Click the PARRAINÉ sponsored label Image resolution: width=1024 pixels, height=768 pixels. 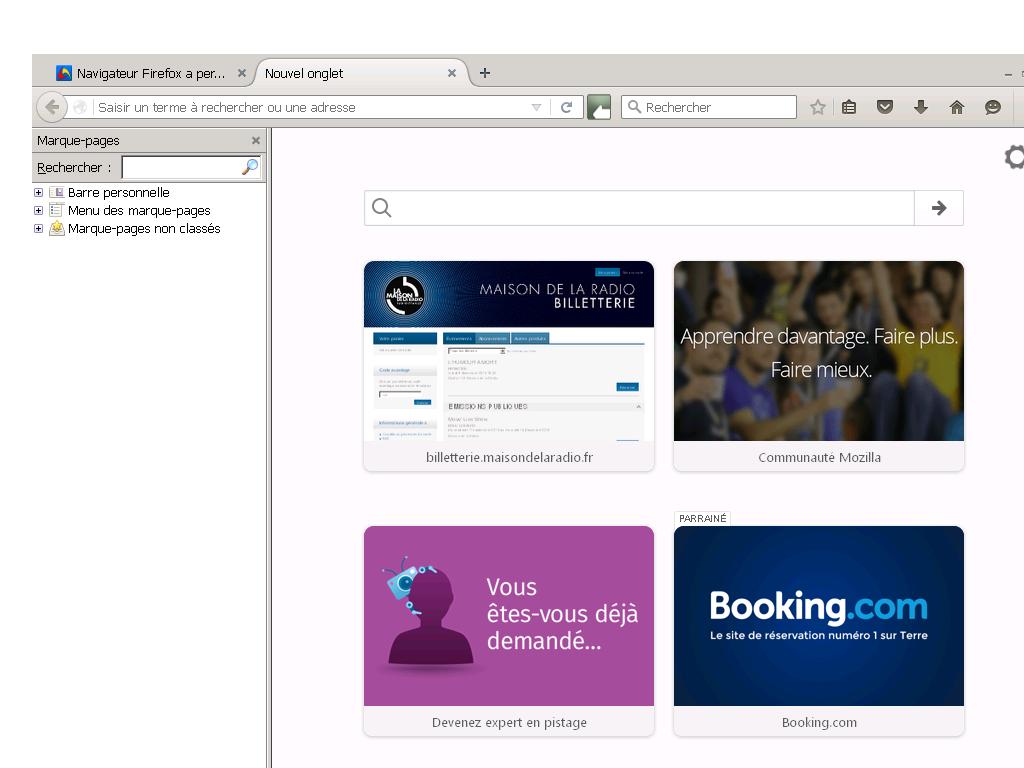pyautogui.click(x=703, y=518)
